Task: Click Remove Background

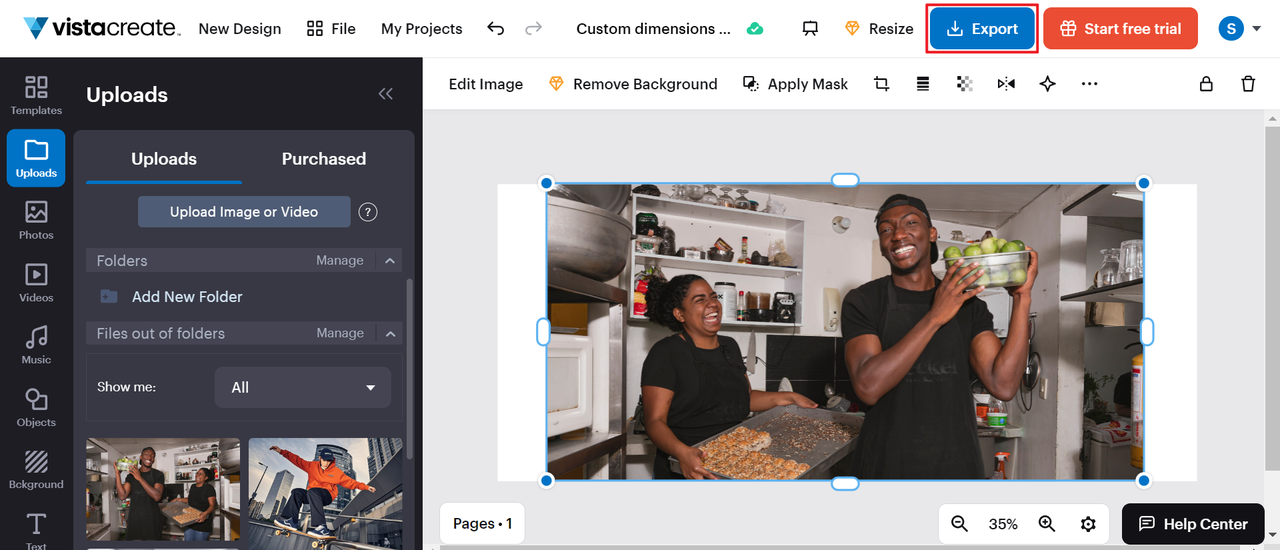Action: (x=633, y=84)
